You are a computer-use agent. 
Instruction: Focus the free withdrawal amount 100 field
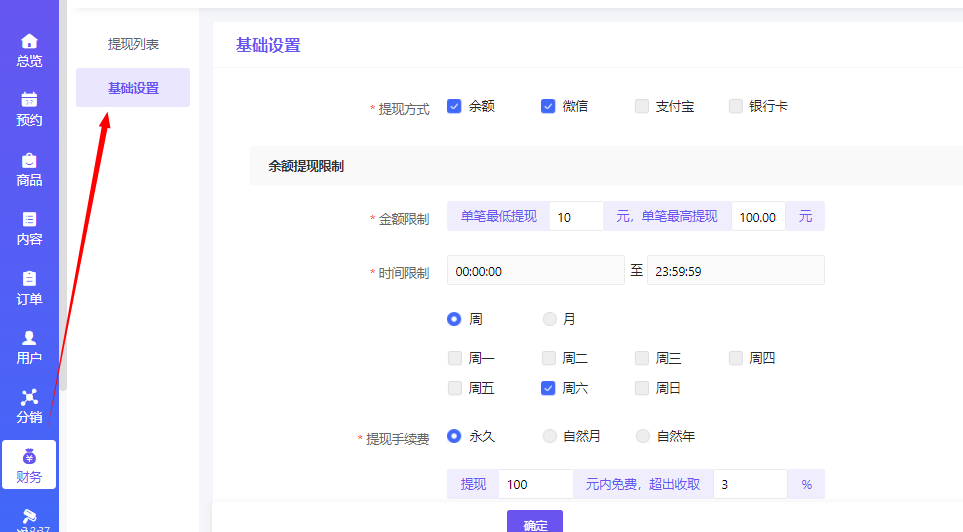536,484
